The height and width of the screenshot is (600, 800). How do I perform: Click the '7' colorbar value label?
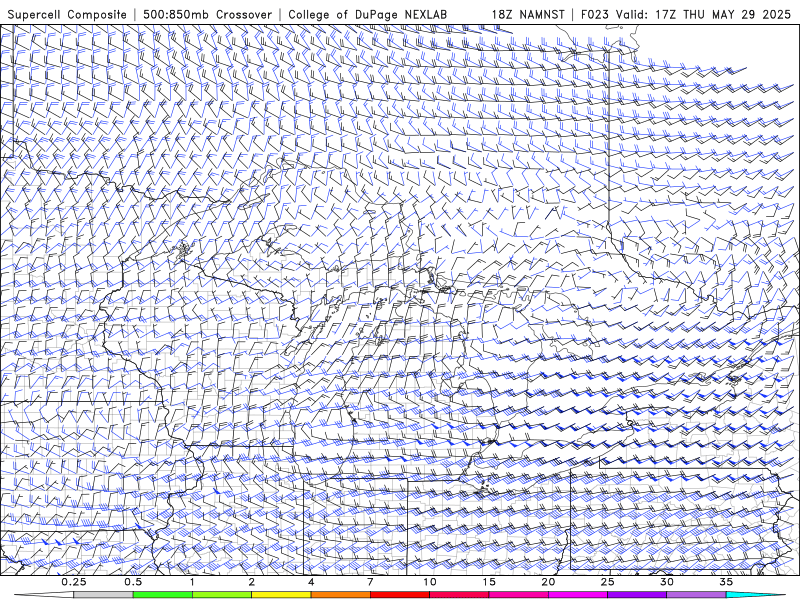(x=370, y=582)
